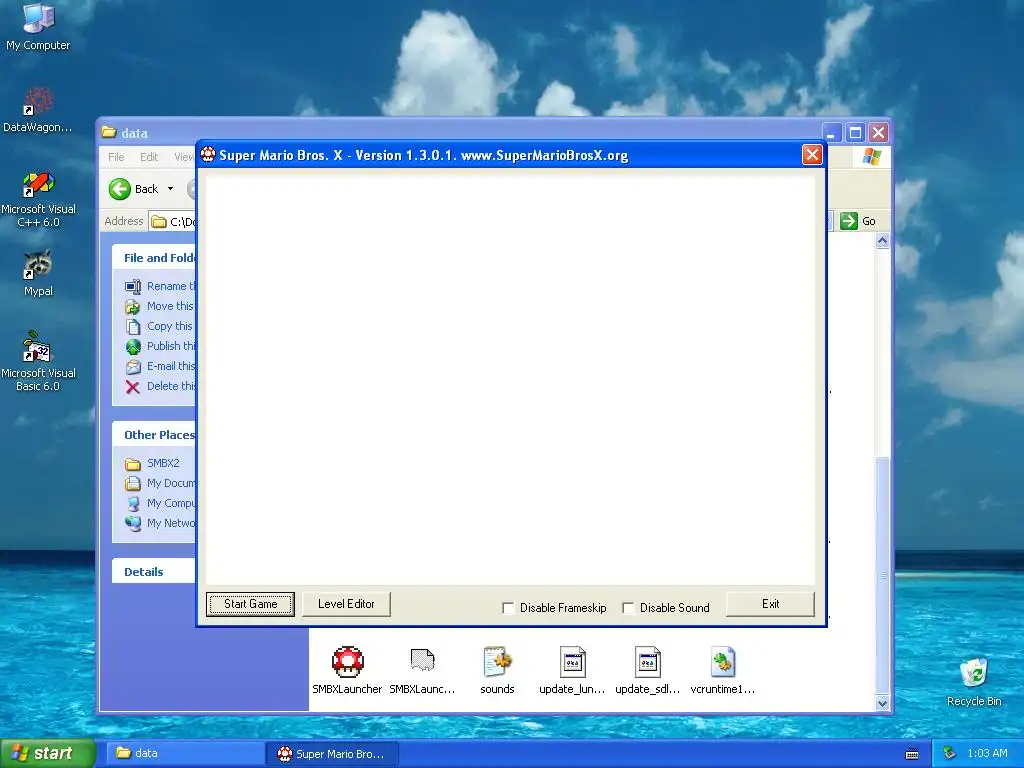Select the DataWagon desktop shortcut
This screenshot has width=1024, height=768.
(38, 110)
